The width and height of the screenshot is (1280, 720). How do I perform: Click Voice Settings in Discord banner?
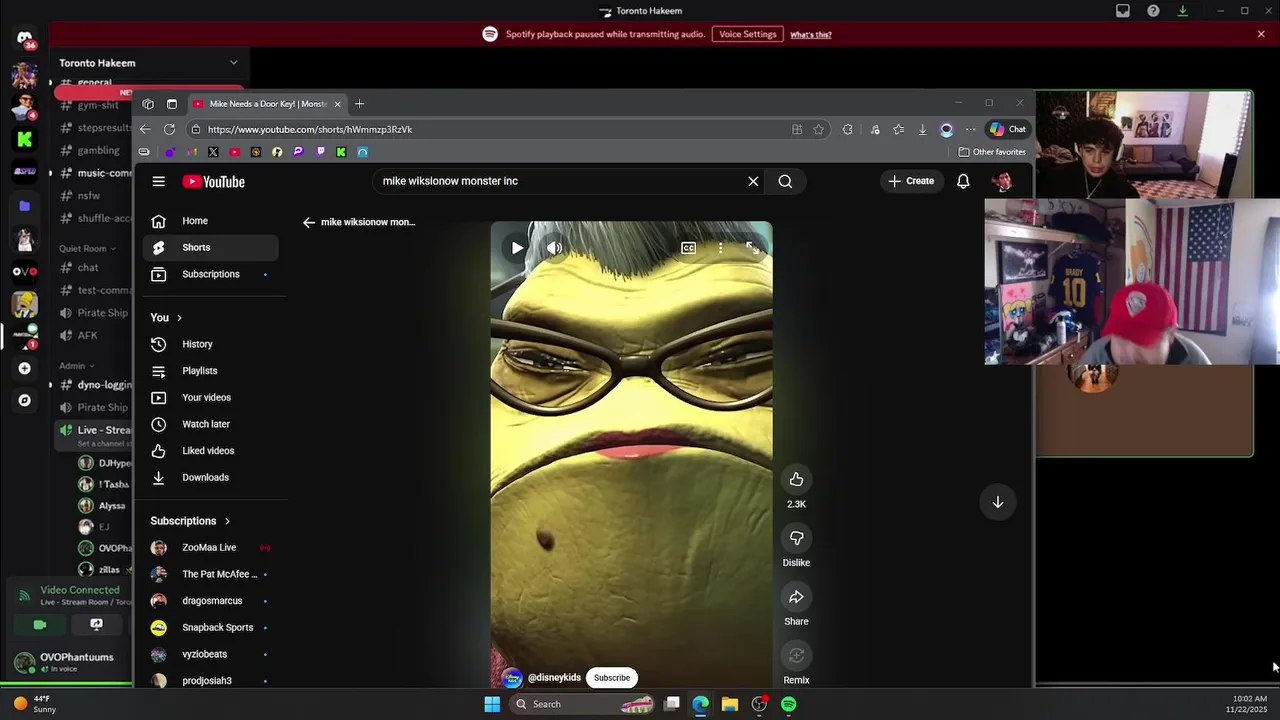[x=747, y=34]
